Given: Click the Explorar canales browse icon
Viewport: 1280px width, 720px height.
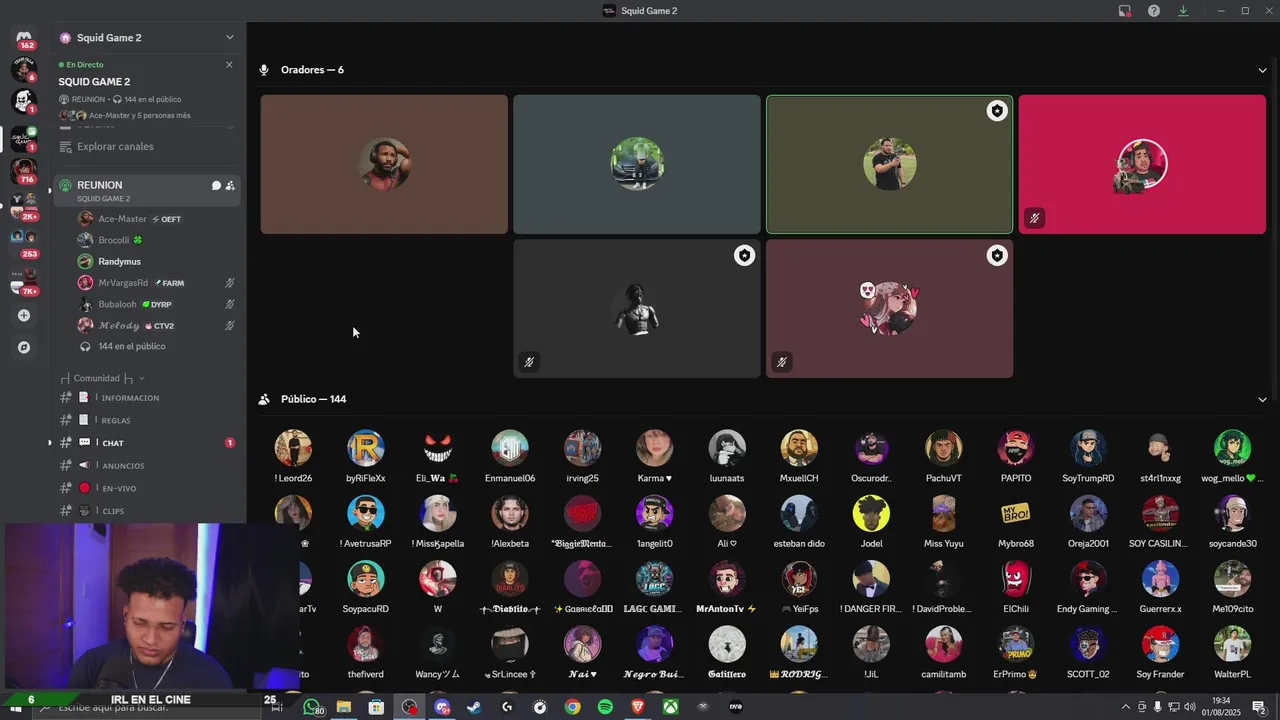Looking at the screenshot, I should tap(66, 146).
